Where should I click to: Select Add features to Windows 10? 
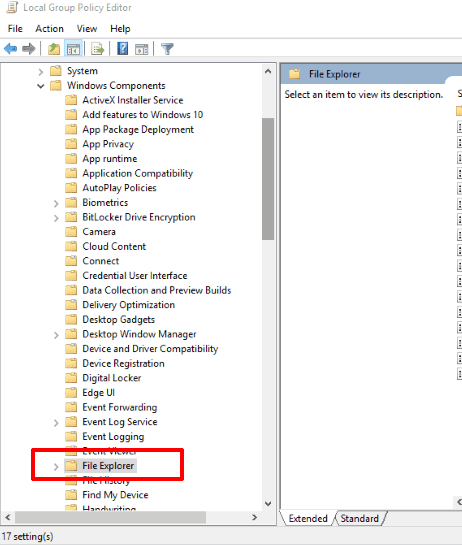click(x=143, y=115)
